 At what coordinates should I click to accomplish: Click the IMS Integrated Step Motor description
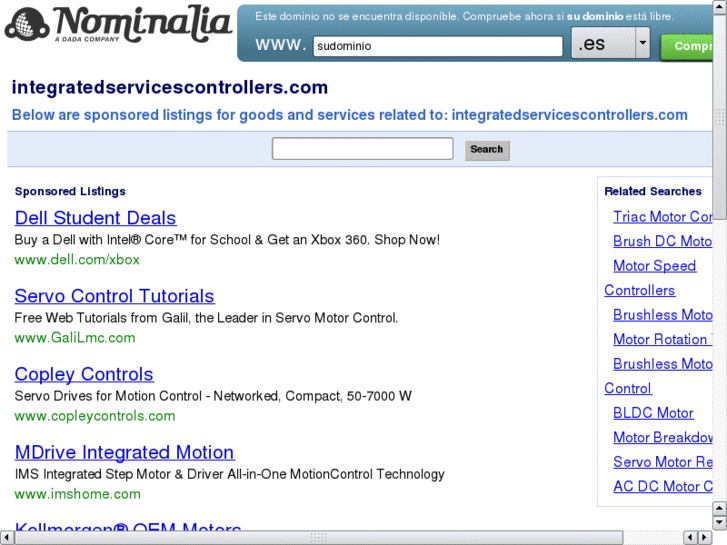[230, 474]
